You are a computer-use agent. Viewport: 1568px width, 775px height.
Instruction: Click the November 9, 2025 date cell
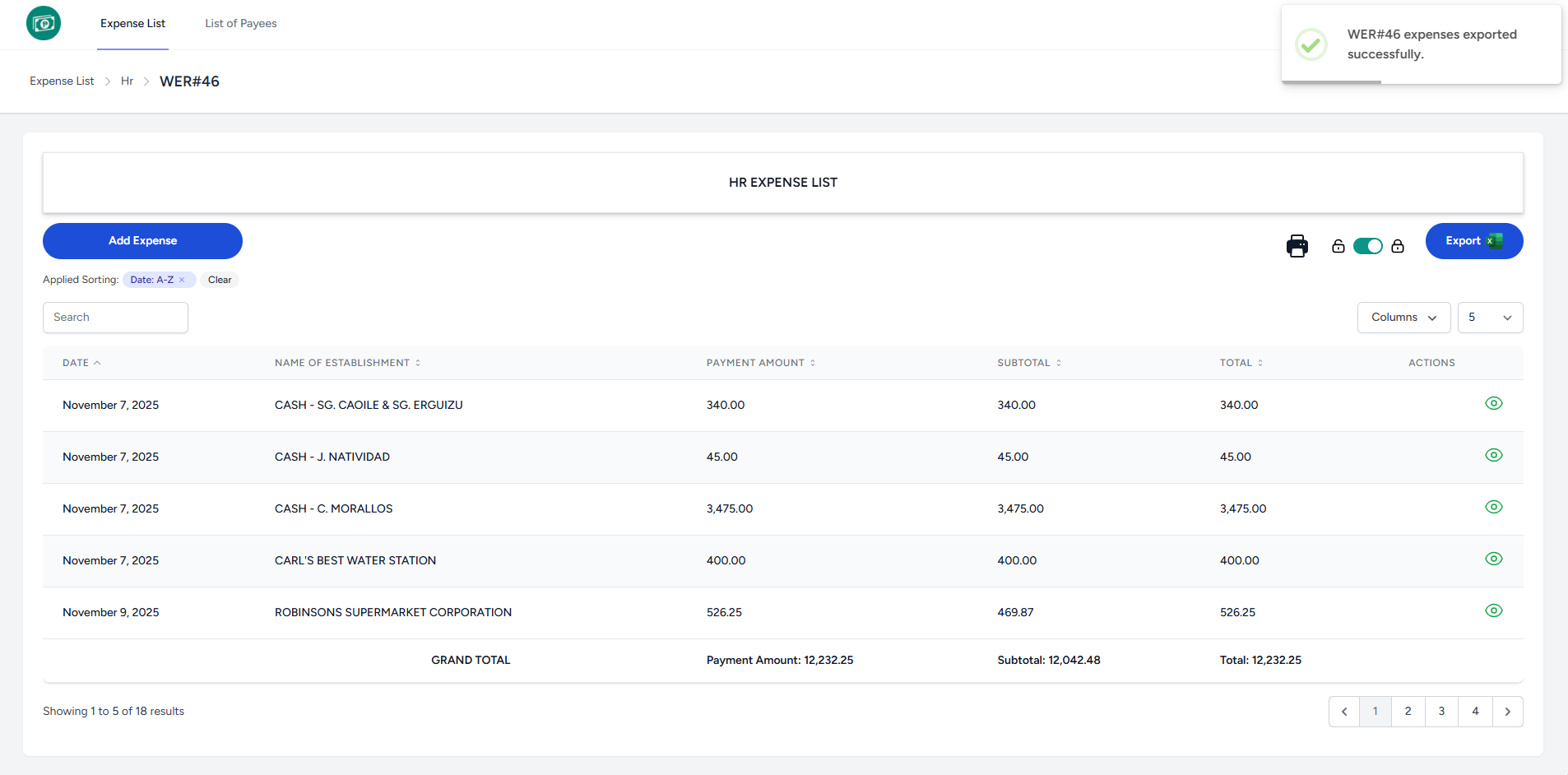coord(111,613)
